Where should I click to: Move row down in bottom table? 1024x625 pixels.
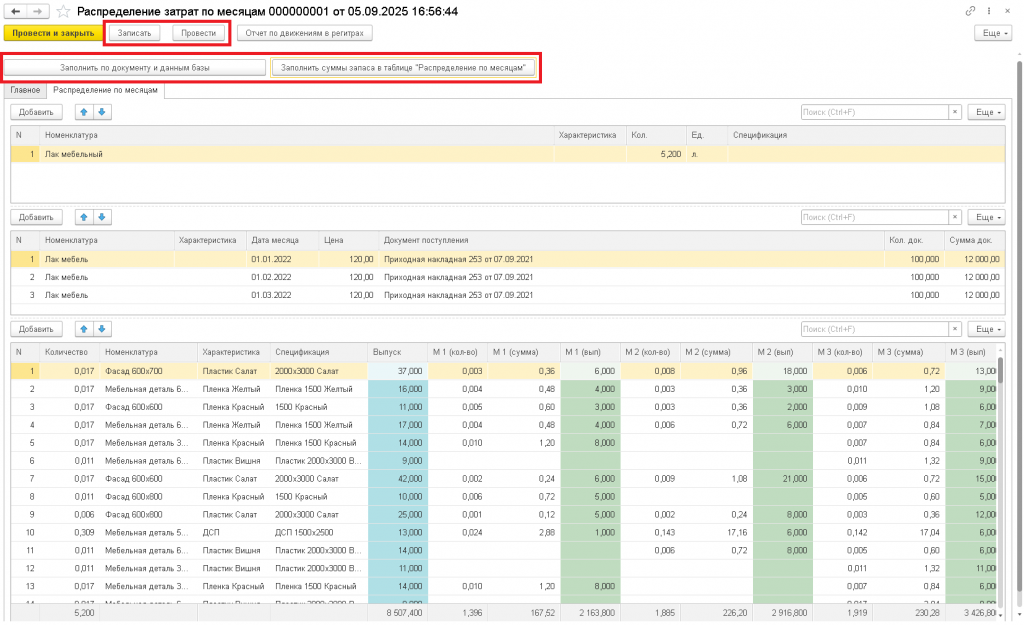(x=102, y=329)
